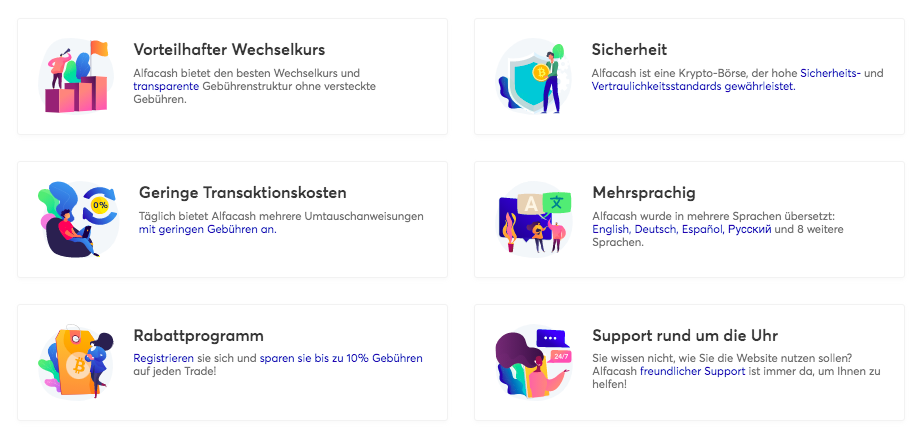The height and width of the screenshot is (438, 920).
Task: Click the 'freundlicher Support' link
Action: click(692, 371)
